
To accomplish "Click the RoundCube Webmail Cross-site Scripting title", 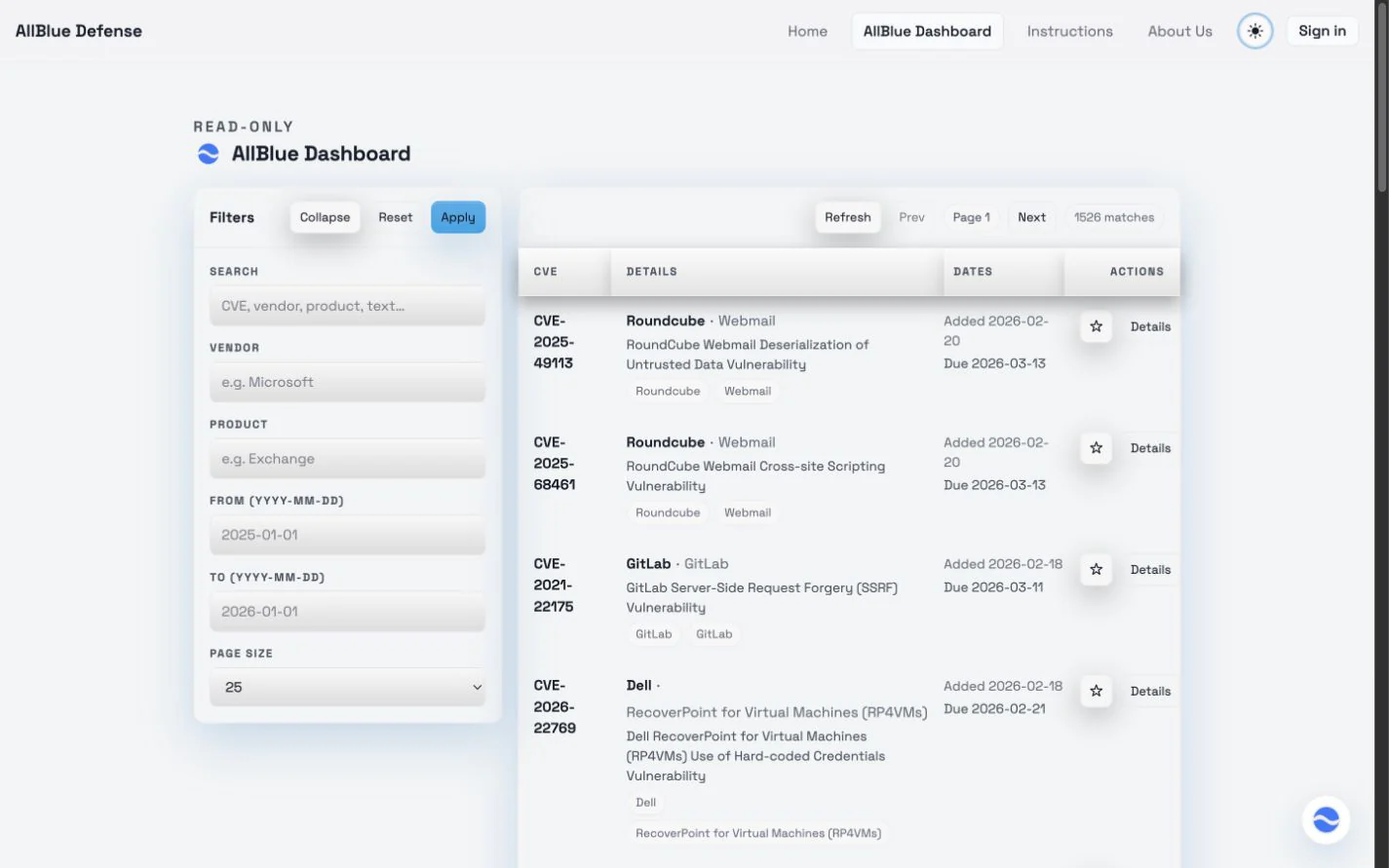I will click(x=755, y=476).
